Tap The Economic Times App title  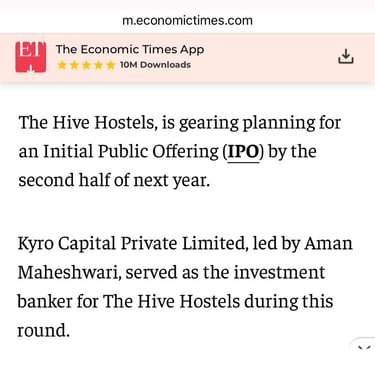130,50
